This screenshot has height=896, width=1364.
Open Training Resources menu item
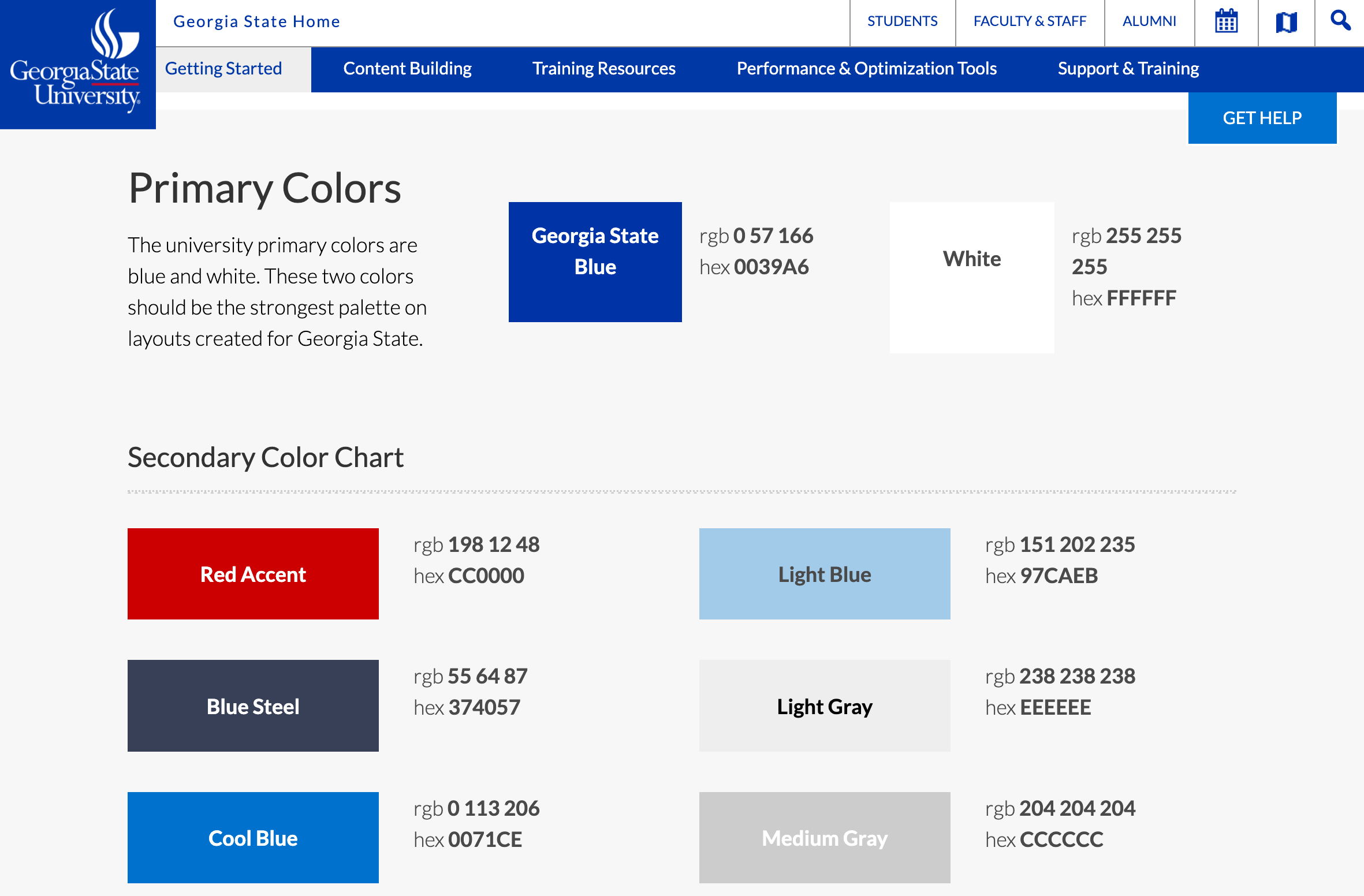coord(603,69)
